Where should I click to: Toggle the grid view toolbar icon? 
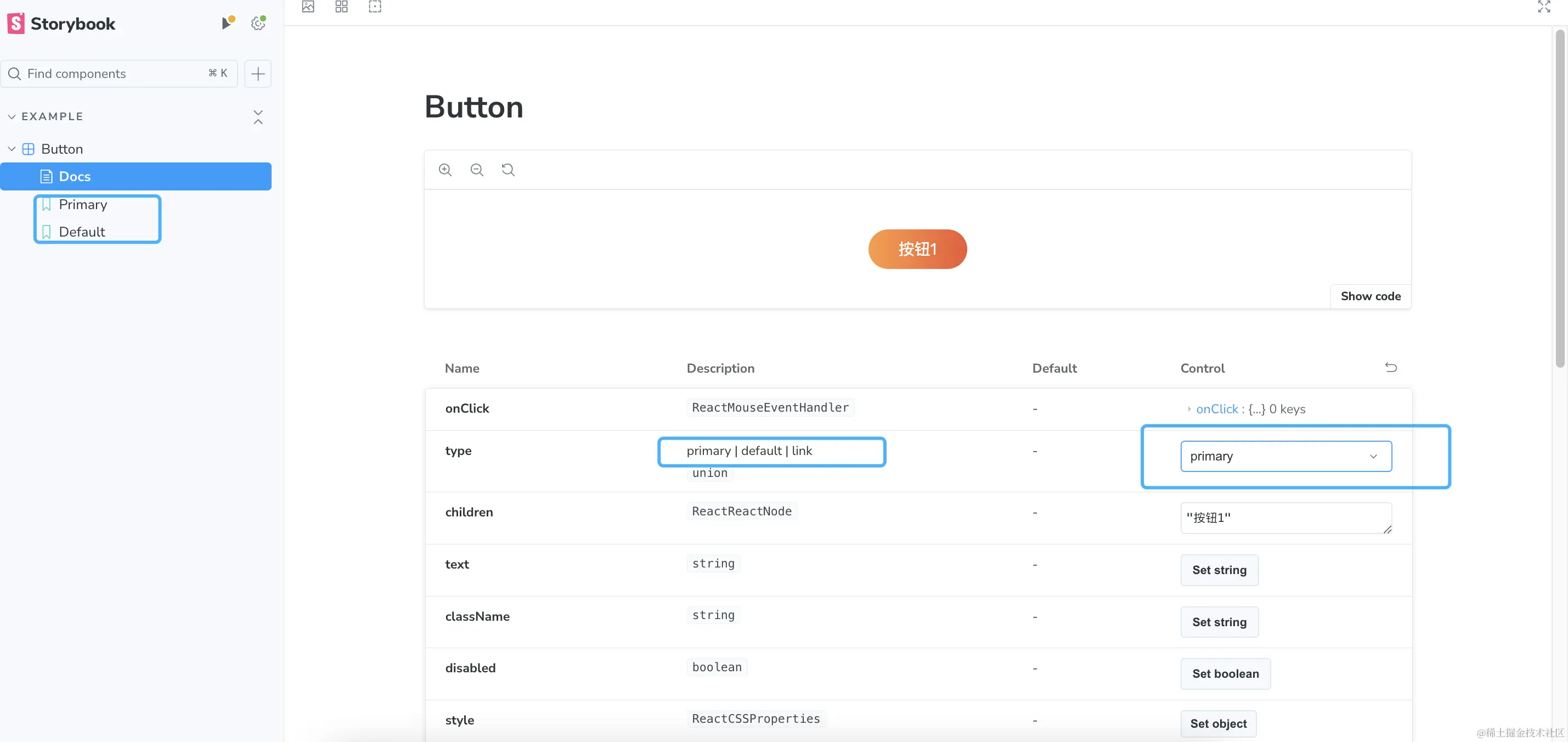point(341,7)
